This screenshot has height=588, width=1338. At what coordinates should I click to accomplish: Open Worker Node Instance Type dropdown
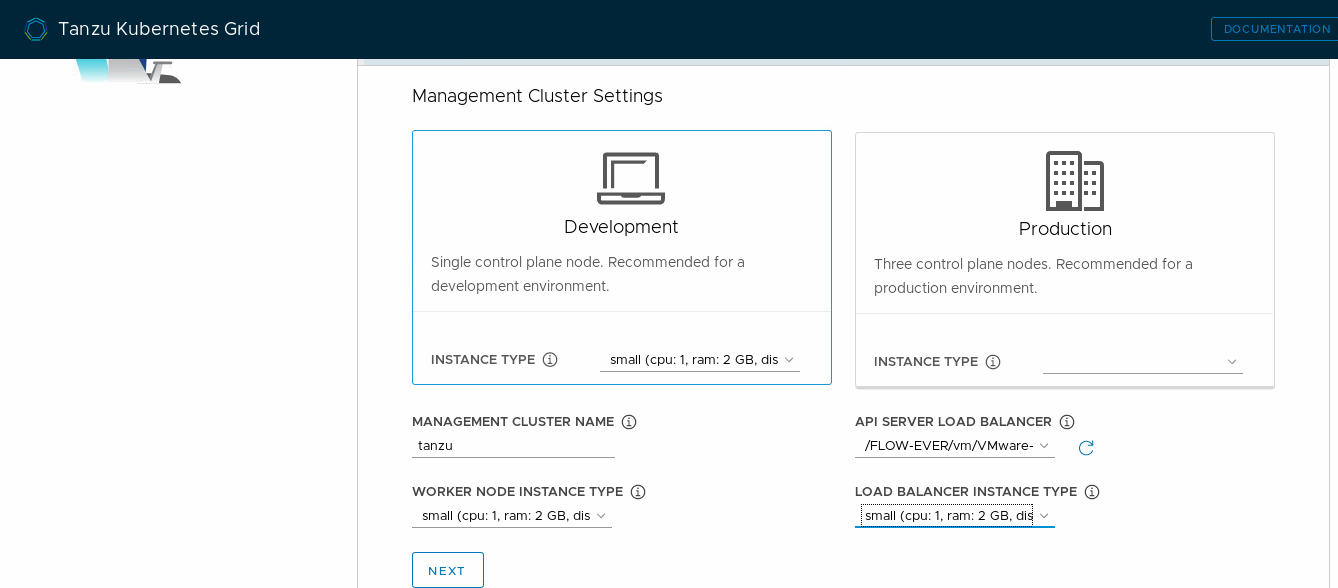[x=512, y=515]
